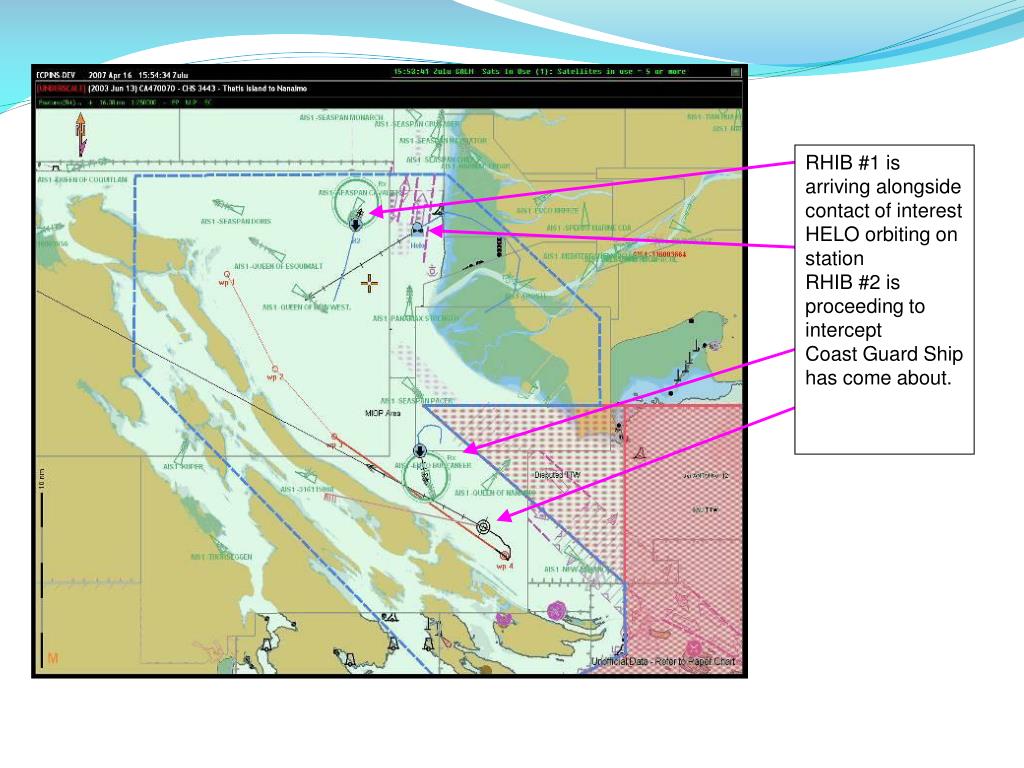
Task: Click the 'Disputed TTW' chart label
Action: [557, 475]
